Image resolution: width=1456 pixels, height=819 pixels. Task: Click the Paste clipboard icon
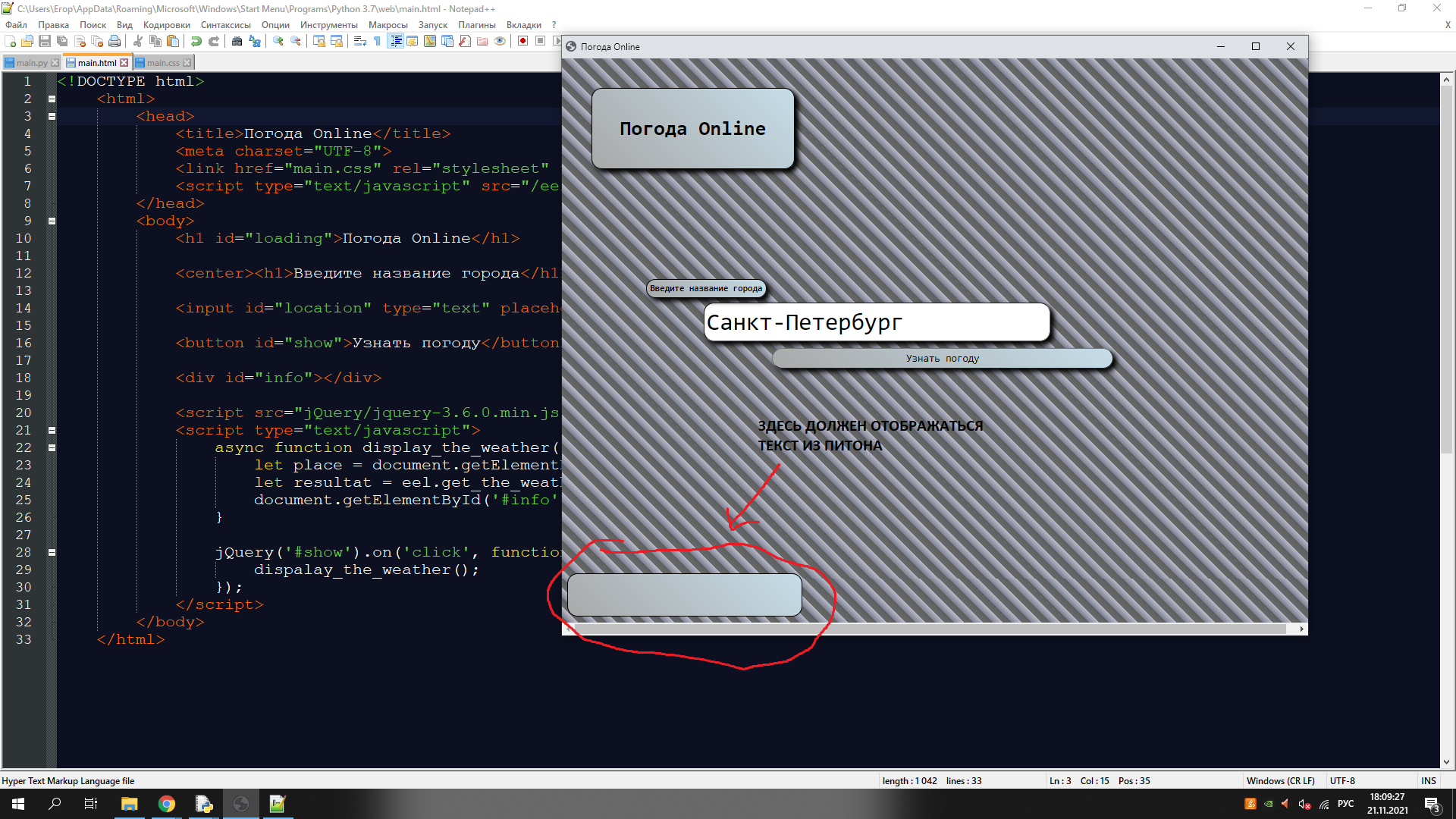coord(173,41)
